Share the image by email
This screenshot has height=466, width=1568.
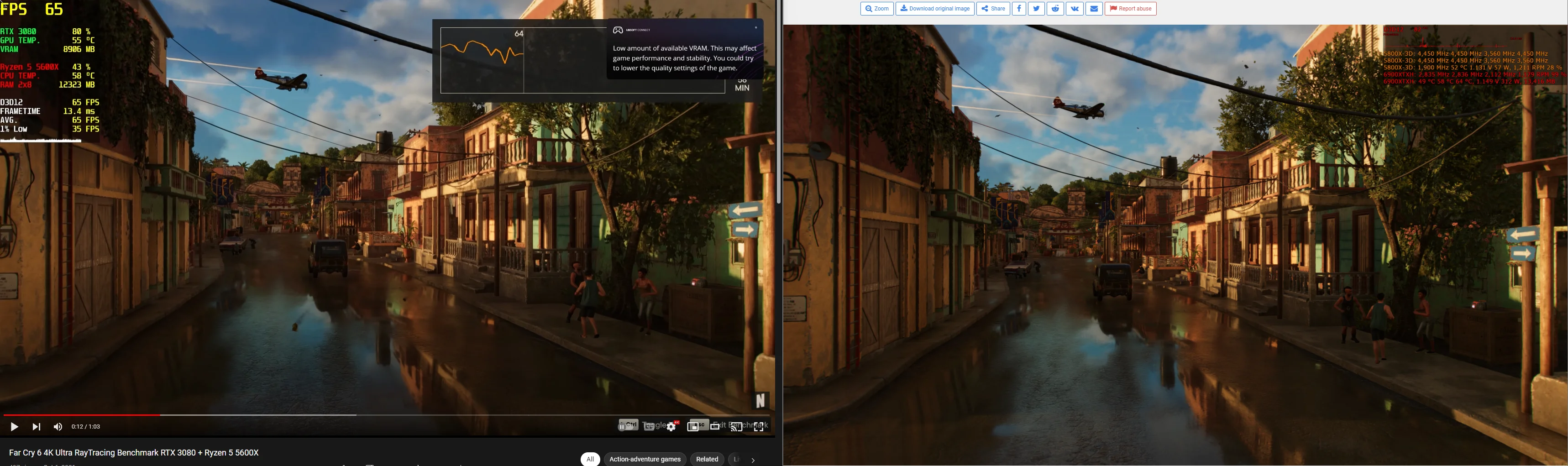point(1094,9)
